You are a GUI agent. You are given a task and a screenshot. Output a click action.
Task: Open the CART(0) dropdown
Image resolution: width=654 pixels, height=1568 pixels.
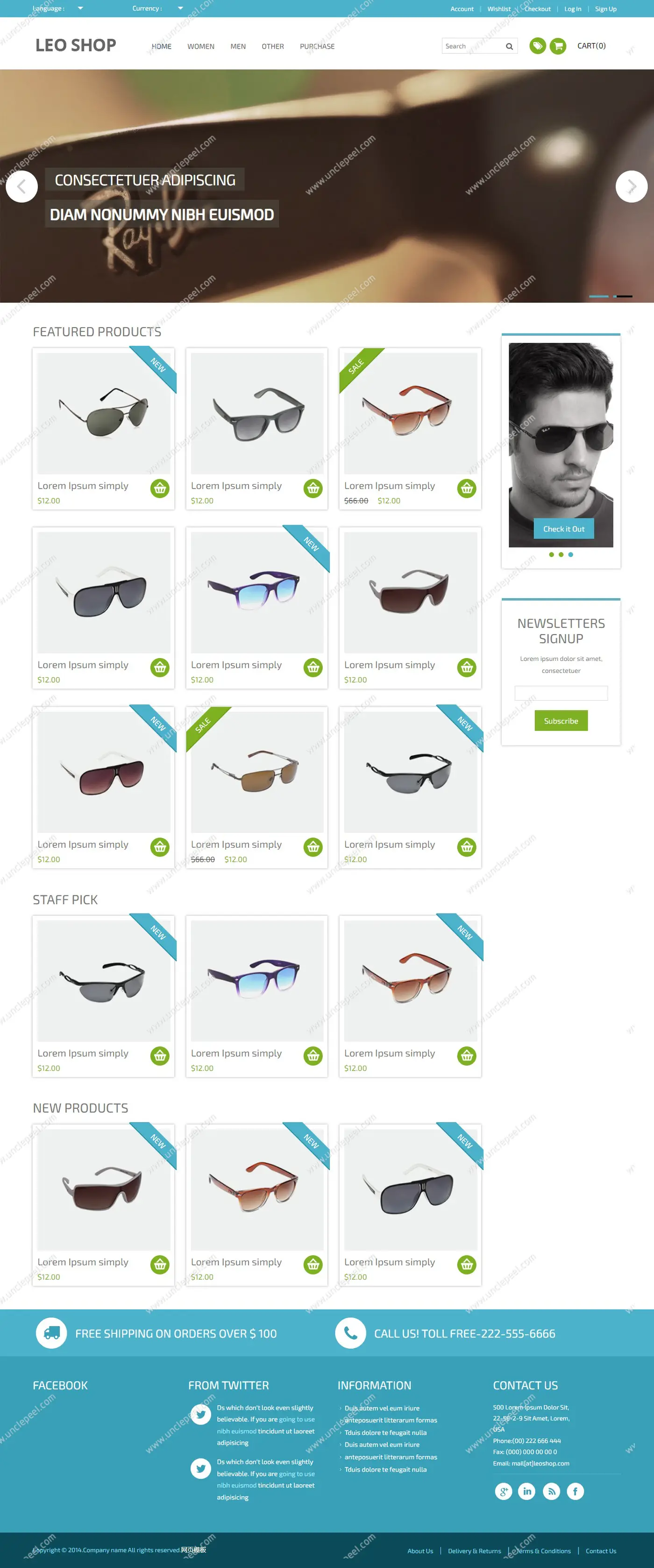click(591, 46)
